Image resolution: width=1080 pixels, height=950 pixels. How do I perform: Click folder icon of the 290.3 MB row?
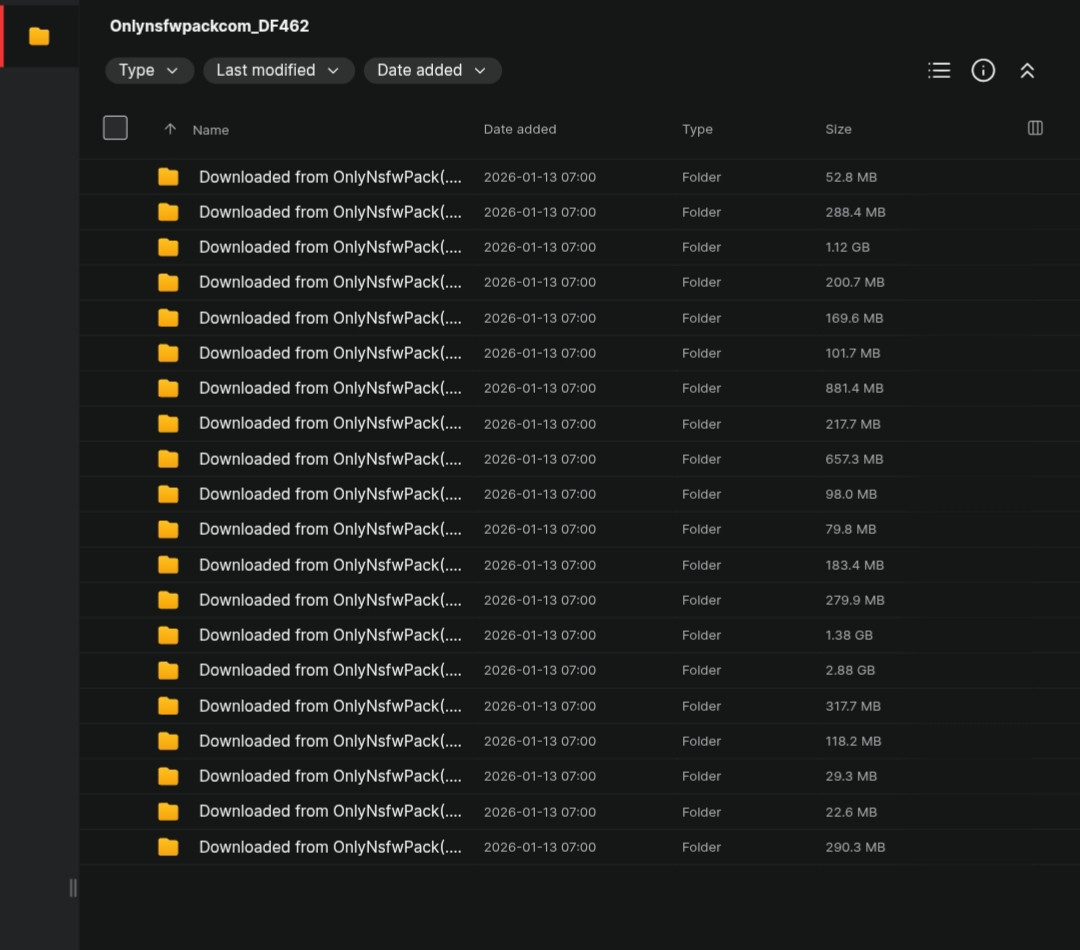coord(168,848)
